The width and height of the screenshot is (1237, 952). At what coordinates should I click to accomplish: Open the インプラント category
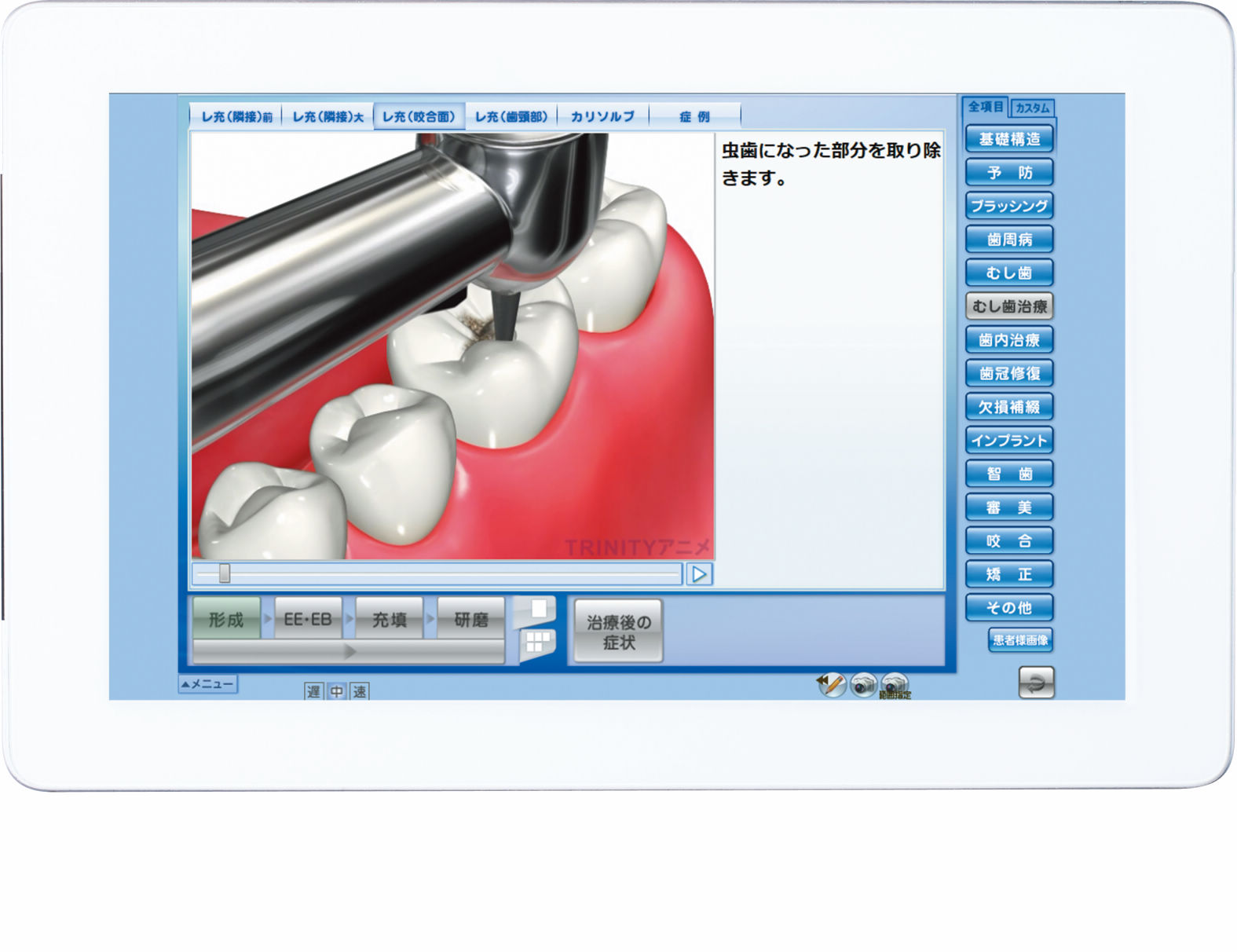1009,441
